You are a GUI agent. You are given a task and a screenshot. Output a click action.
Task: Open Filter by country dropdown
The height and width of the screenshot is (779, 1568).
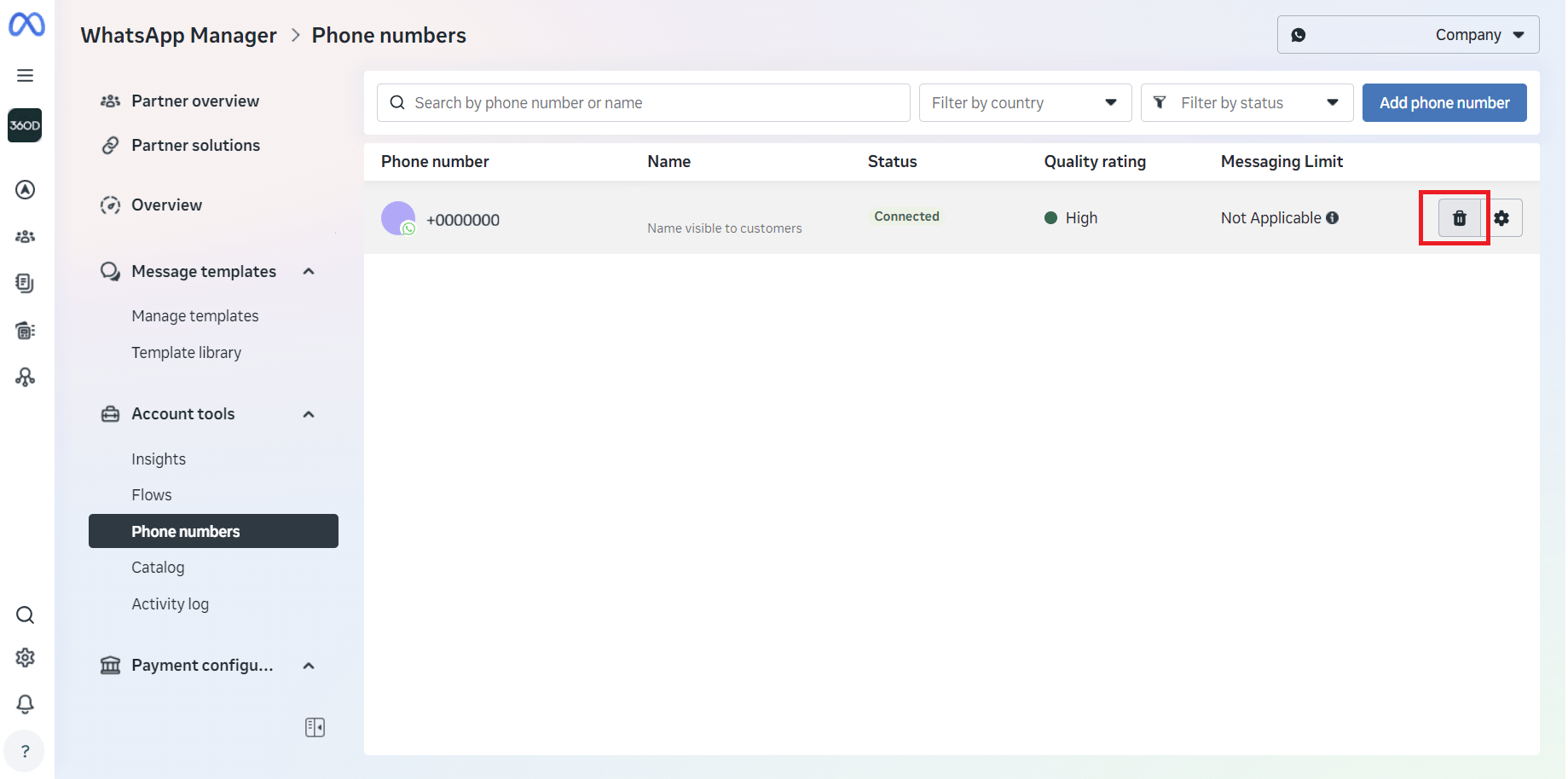(x=1025, y=103)
